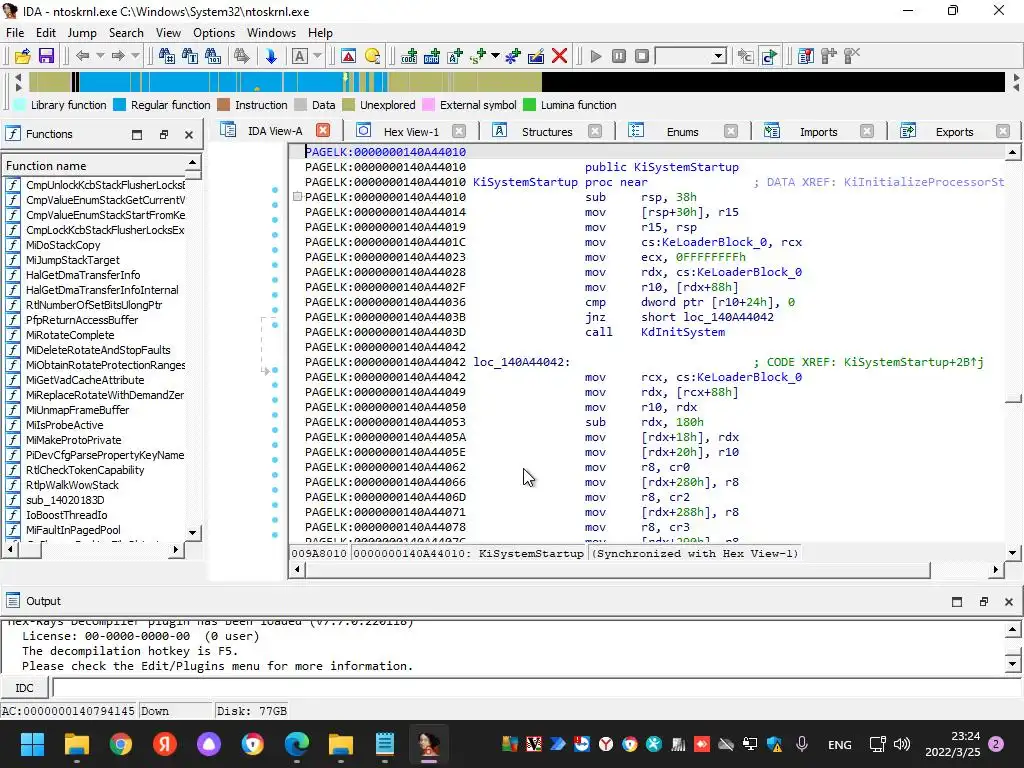Screen dimensions: 1024x768
Task: Toggle collapse box at sub rsp line
Action: click(x=297, y=197)
